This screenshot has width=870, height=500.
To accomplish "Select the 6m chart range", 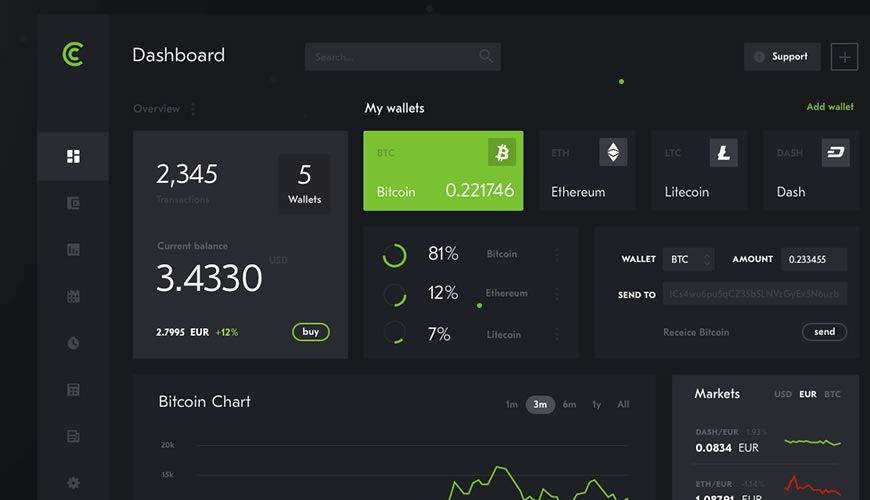I will tap(569, 405).
